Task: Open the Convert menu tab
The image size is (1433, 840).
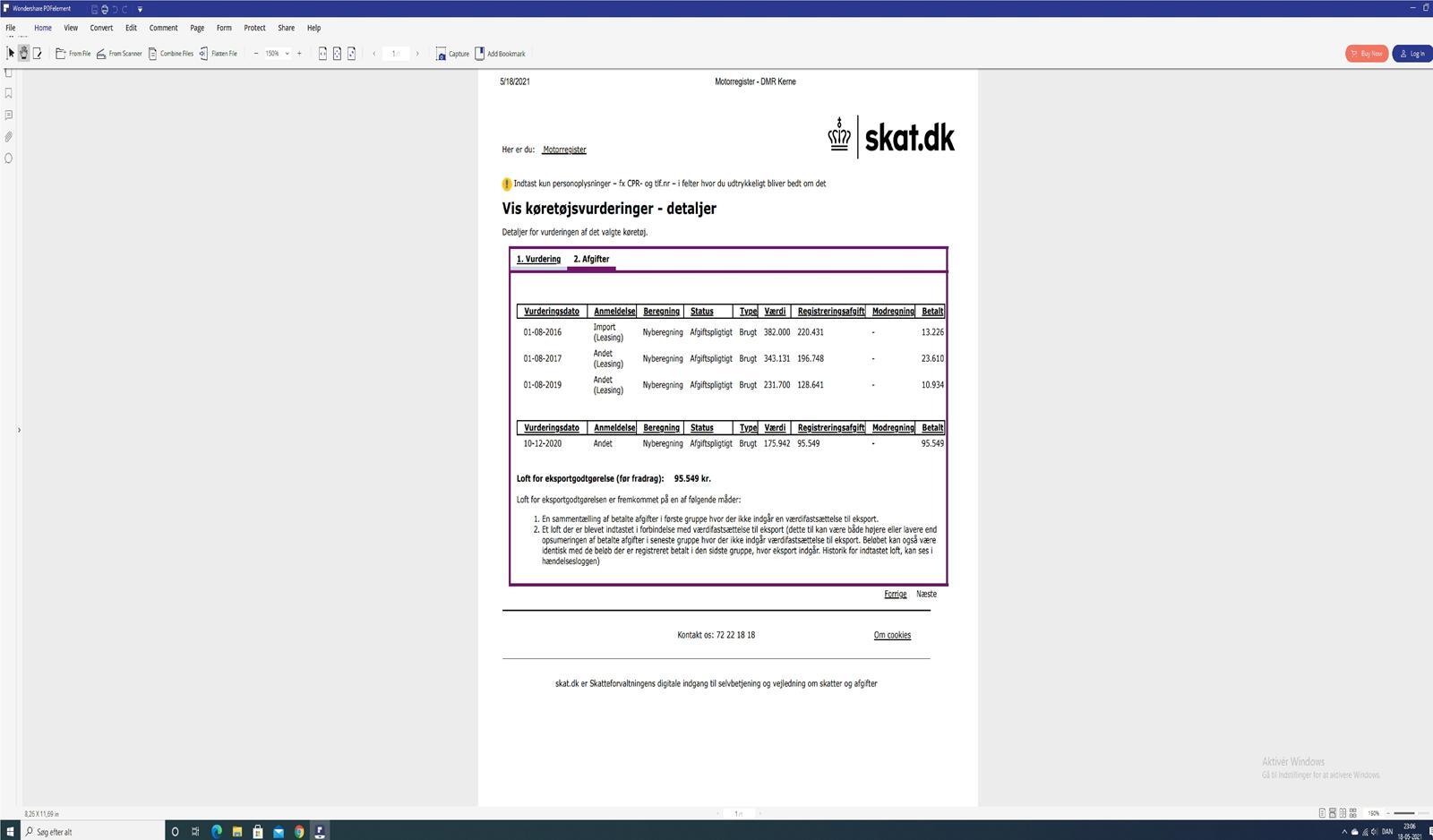Action: [x=101, y=28]
